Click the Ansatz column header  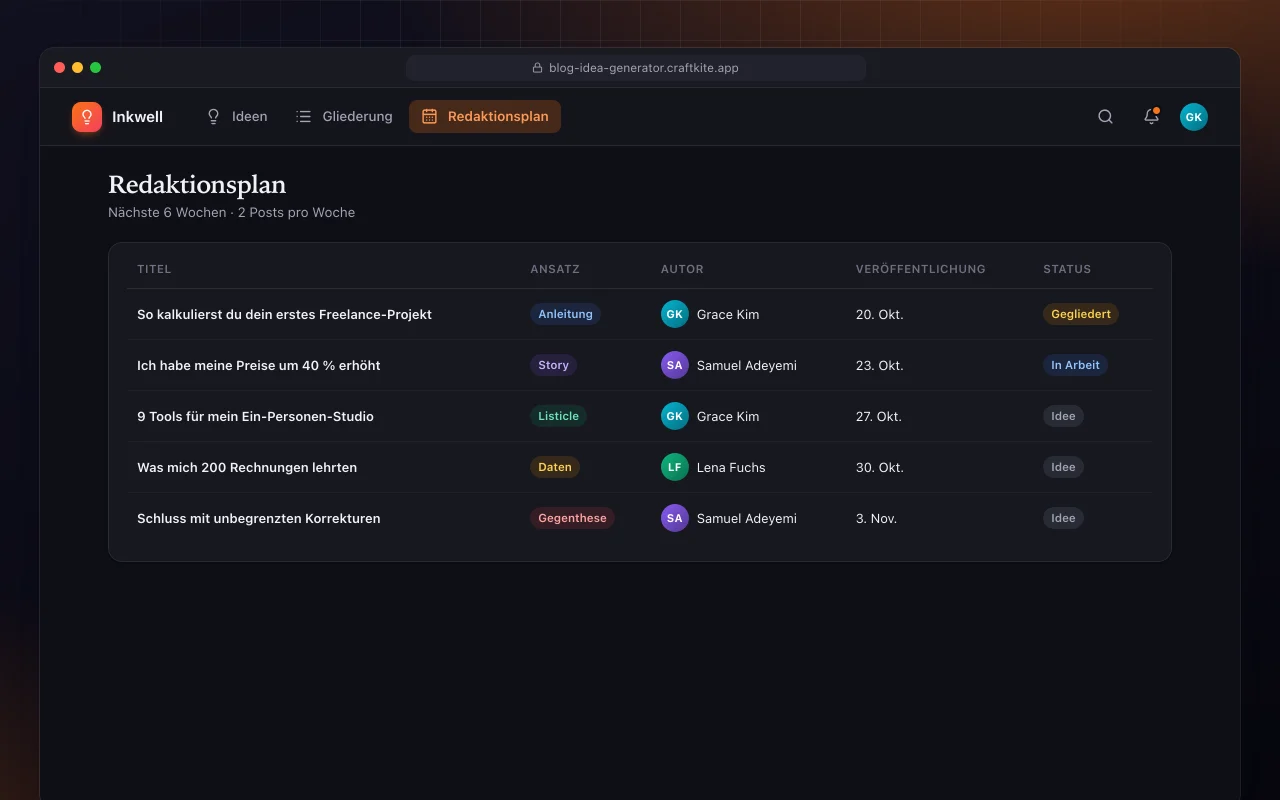[555, 269]
